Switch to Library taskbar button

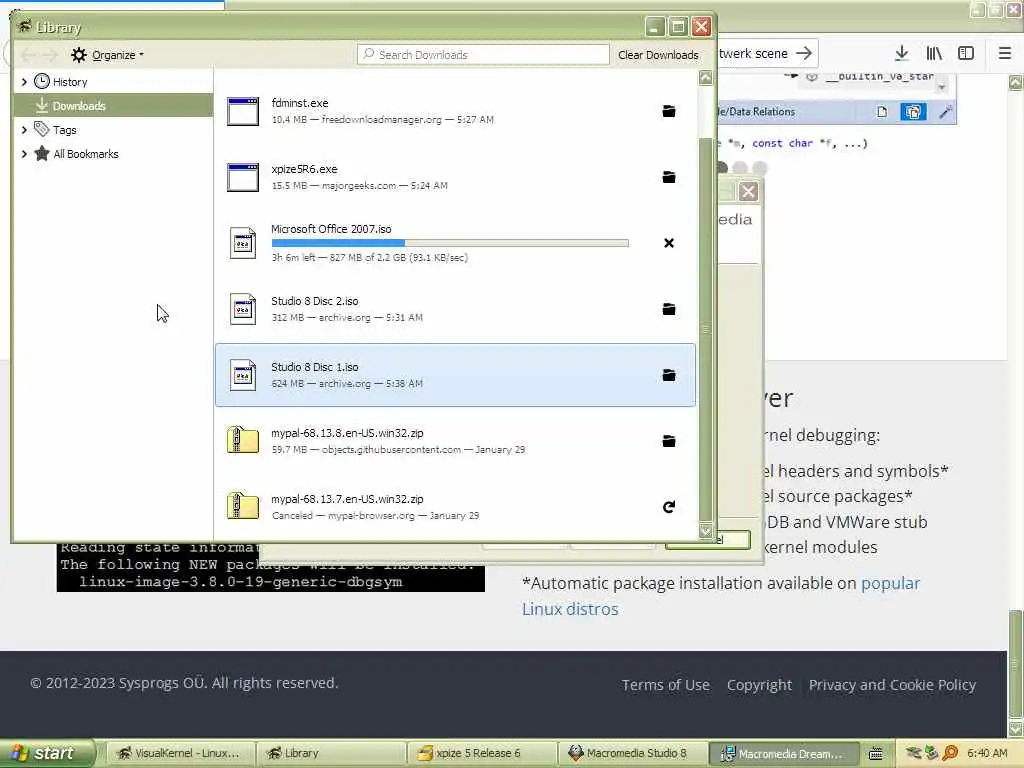coord(330,754)
